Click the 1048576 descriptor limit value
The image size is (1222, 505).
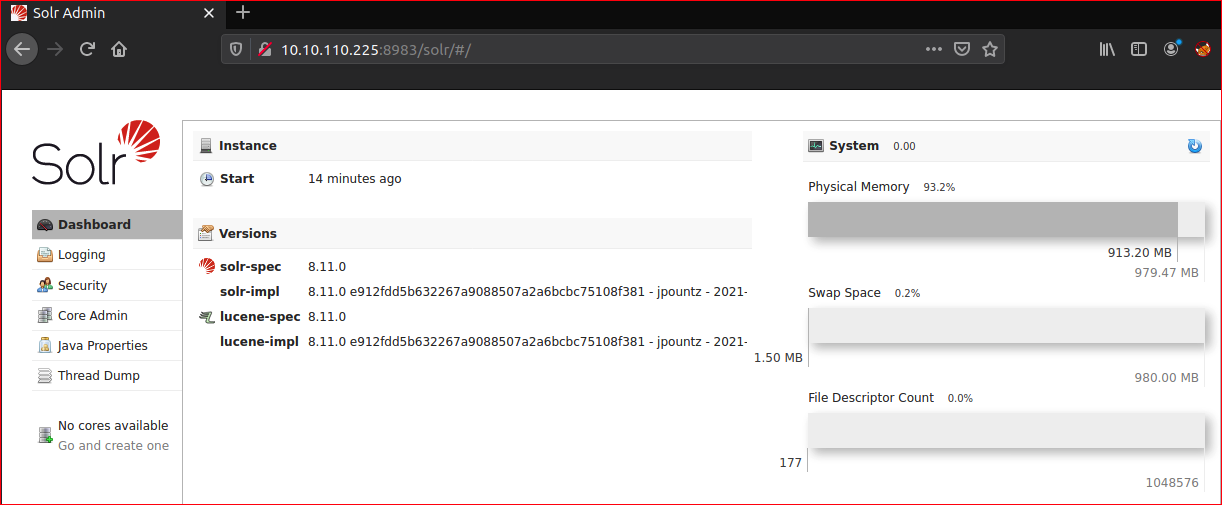click(1172, 483)
